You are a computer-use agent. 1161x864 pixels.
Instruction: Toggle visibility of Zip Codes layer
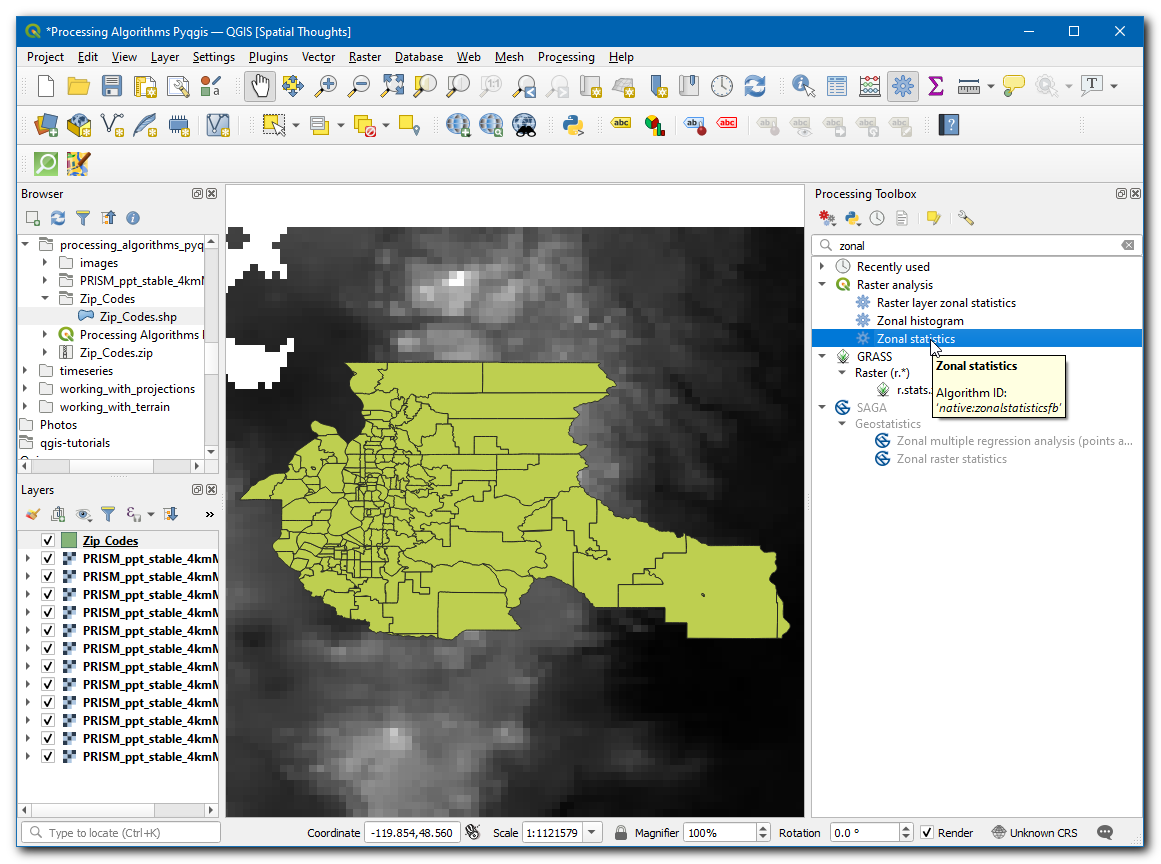tap(48, 541)
